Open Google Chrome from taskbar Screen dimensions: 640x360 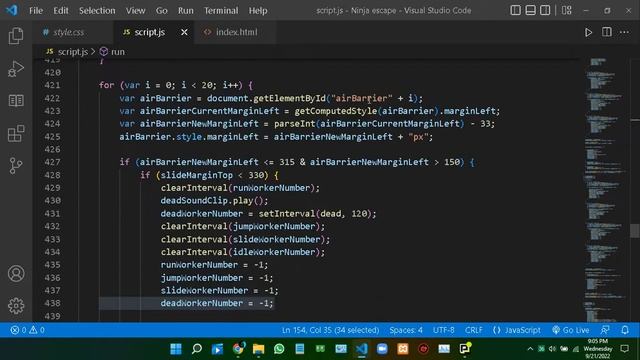click(x=238, y=349)
